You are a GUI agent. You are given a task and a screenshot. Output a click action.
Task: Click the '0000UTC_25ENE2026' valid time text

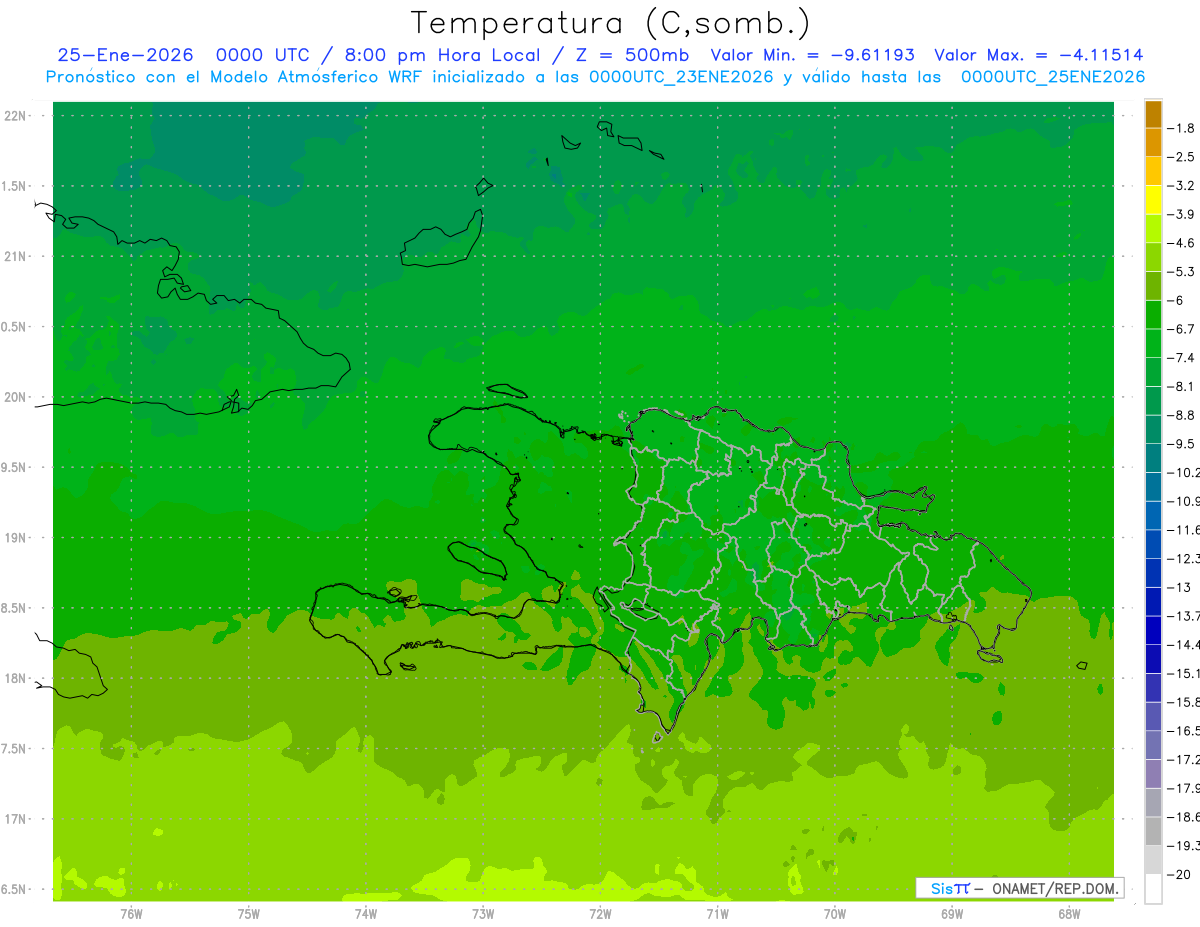click(x=1052, y=77)
